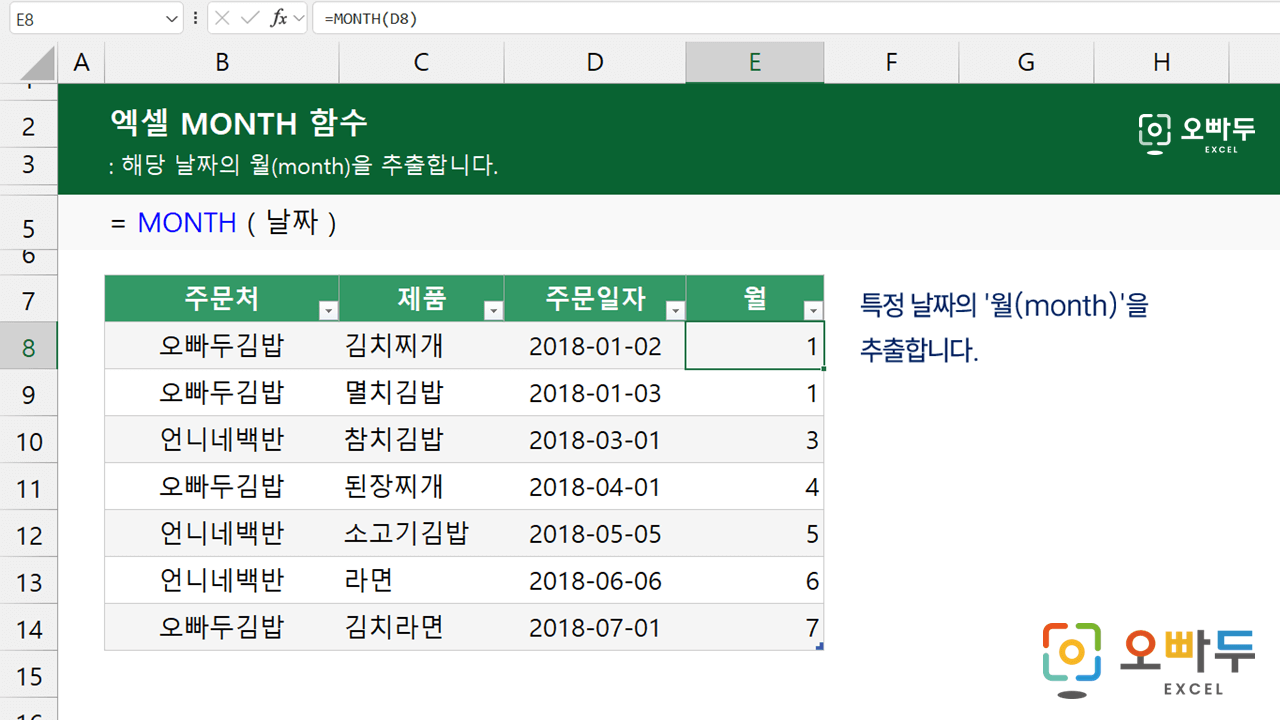This screenshot has height=720, width=1280.
Task: Click cell with 멸치김밥
Action: (421, 393)
